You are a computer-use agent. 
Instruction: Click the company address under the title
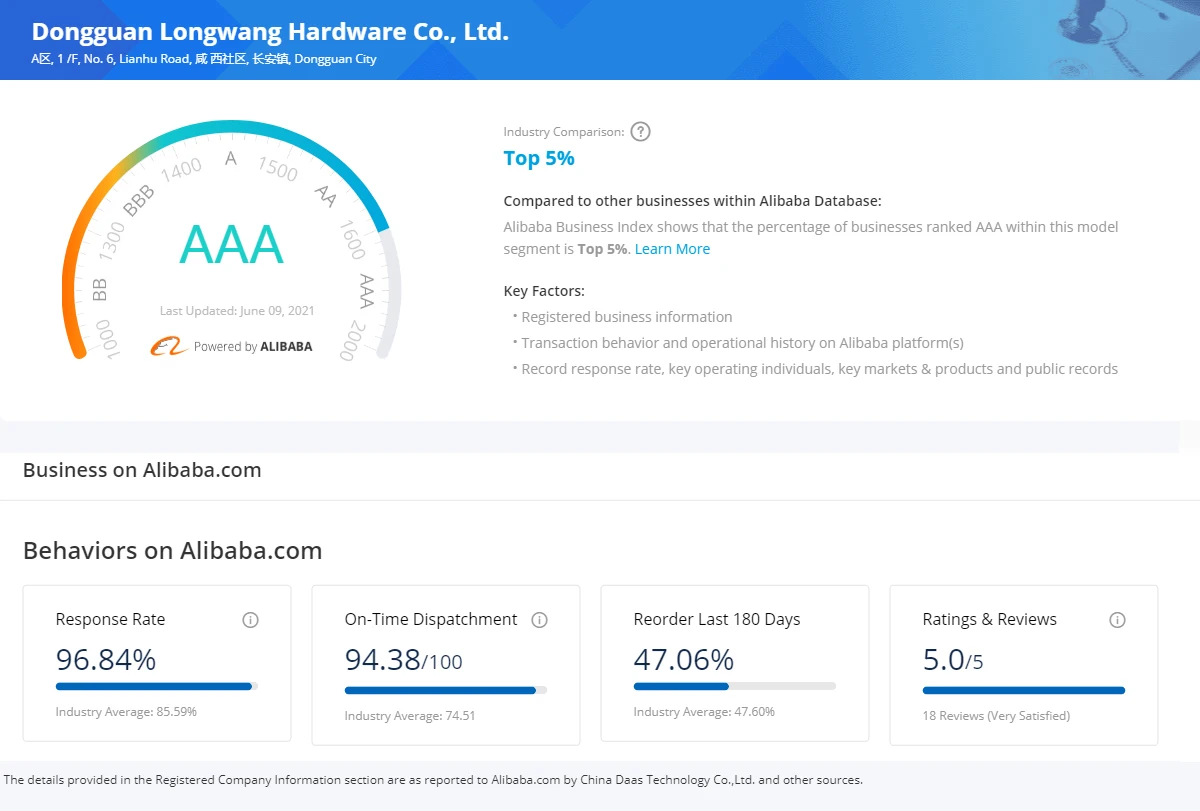click(204, 59)
